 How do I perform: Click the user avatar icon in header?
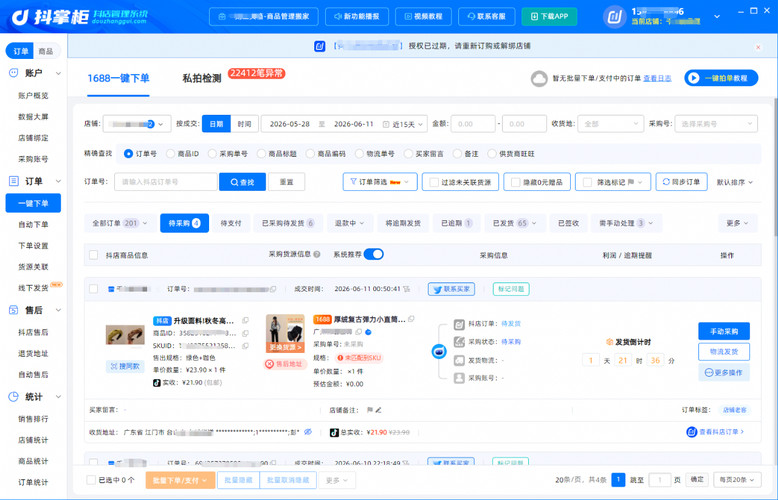tap(615, 17)
